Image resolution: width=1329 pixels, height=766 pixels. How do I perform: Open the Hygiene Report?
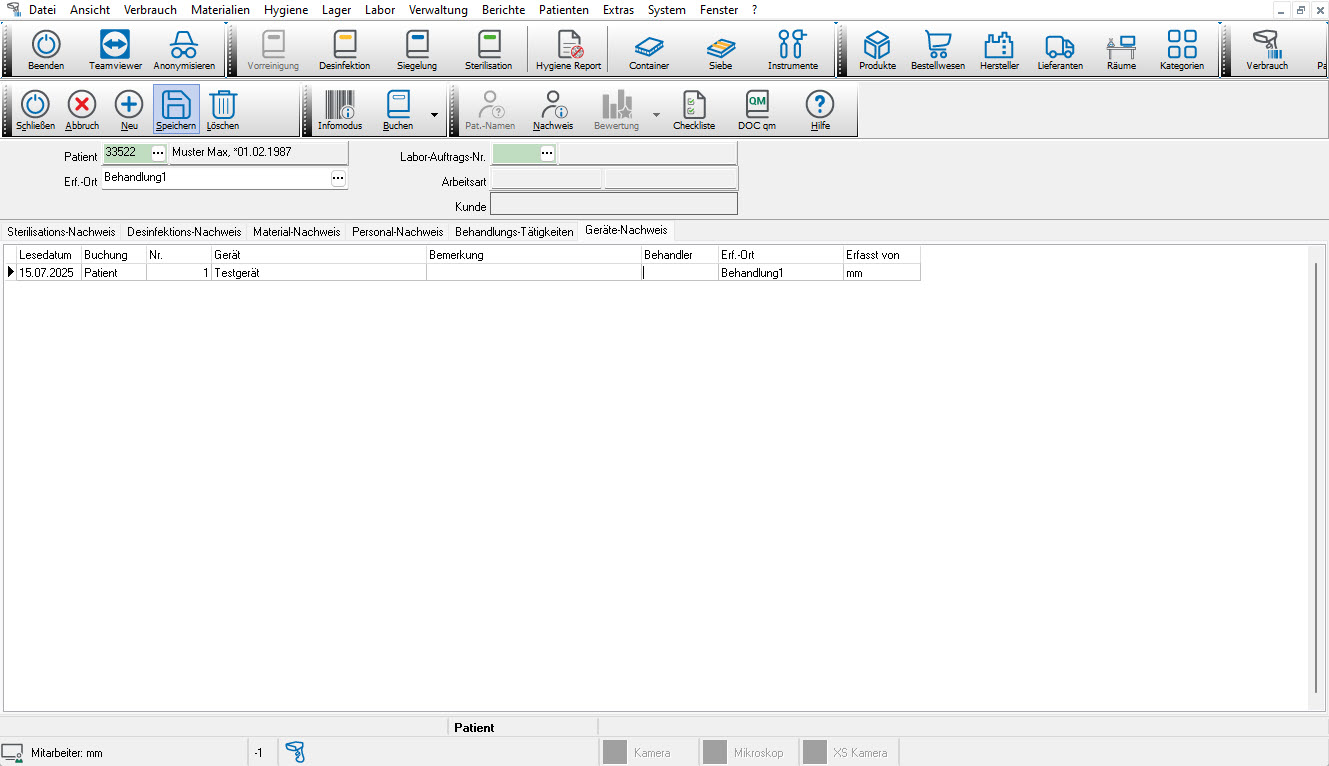point(568,49)
